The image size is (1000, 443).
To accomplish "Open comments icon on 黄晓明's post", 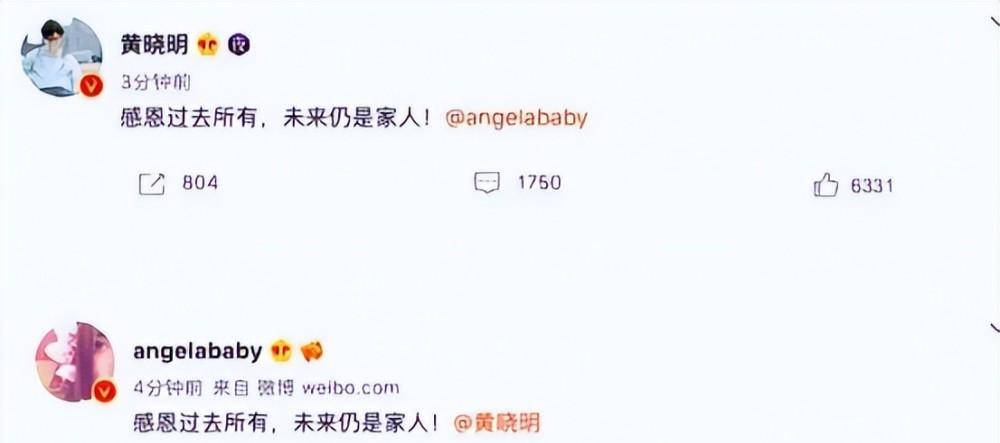I will coord(487,184).
